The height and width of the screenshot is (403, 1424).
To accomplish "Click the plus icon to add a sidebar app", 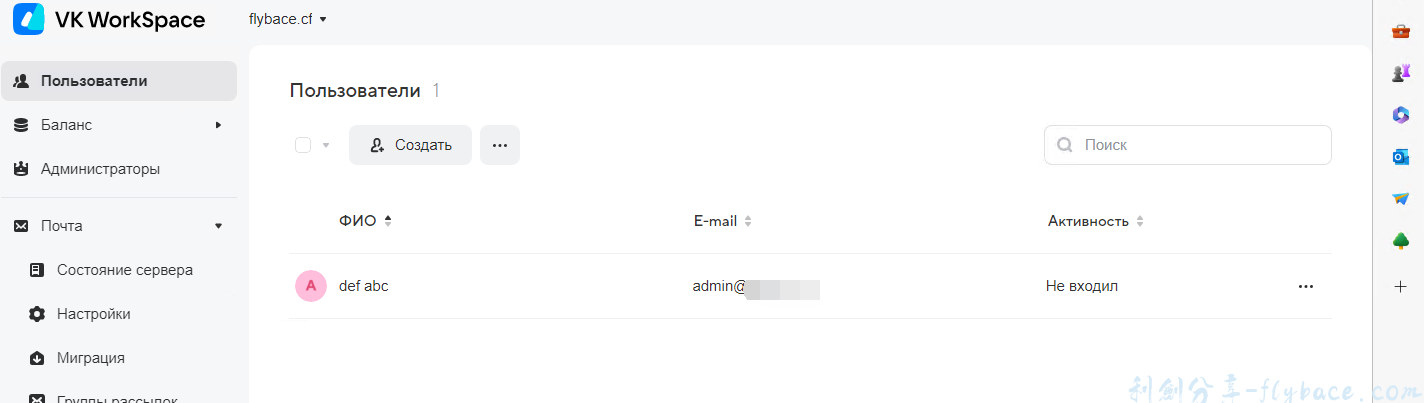I will 1400,287.
